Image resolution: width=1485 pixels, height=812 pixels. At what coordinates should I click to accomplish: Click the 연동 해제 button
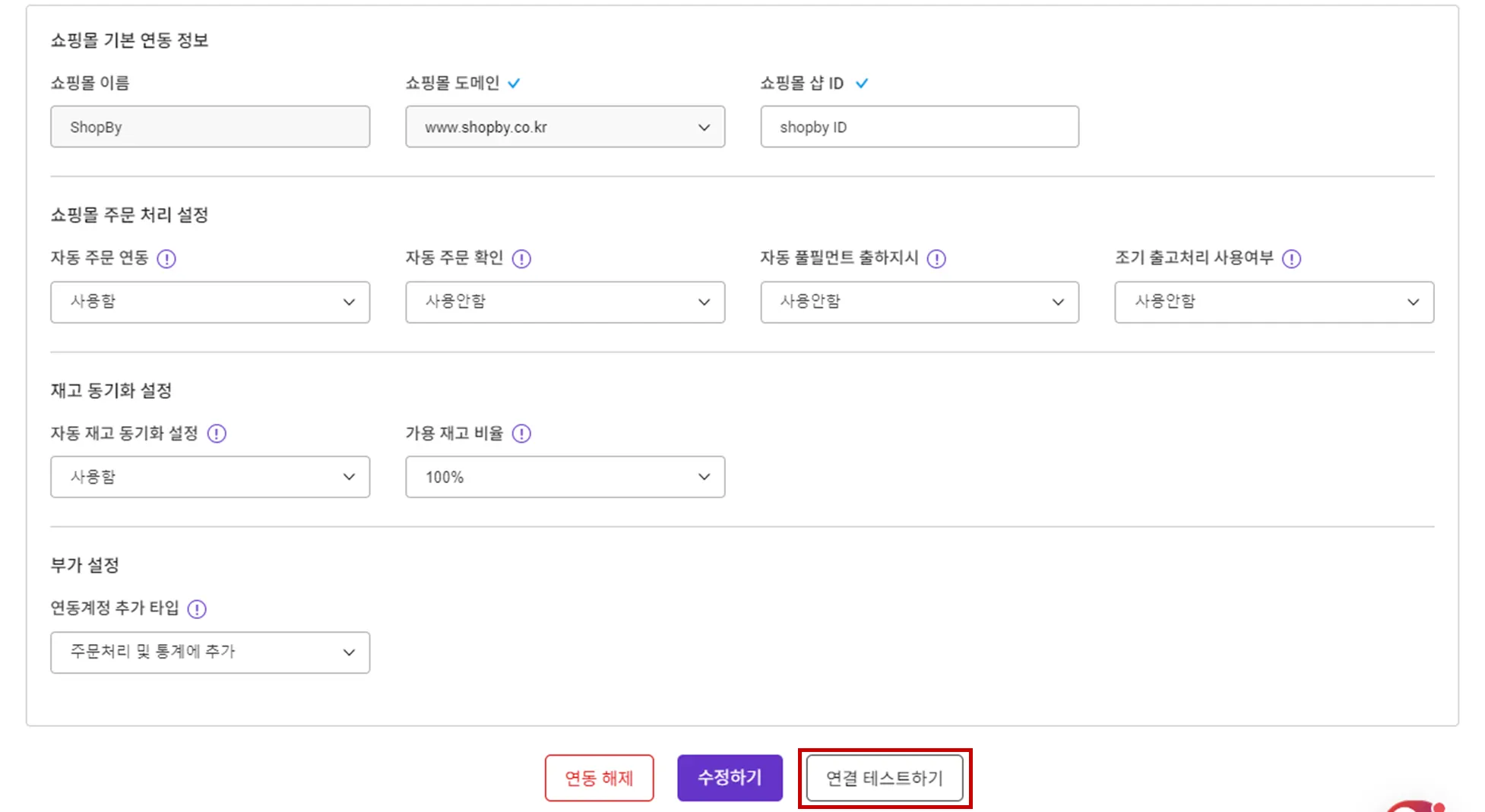click(x=599, y=778)
